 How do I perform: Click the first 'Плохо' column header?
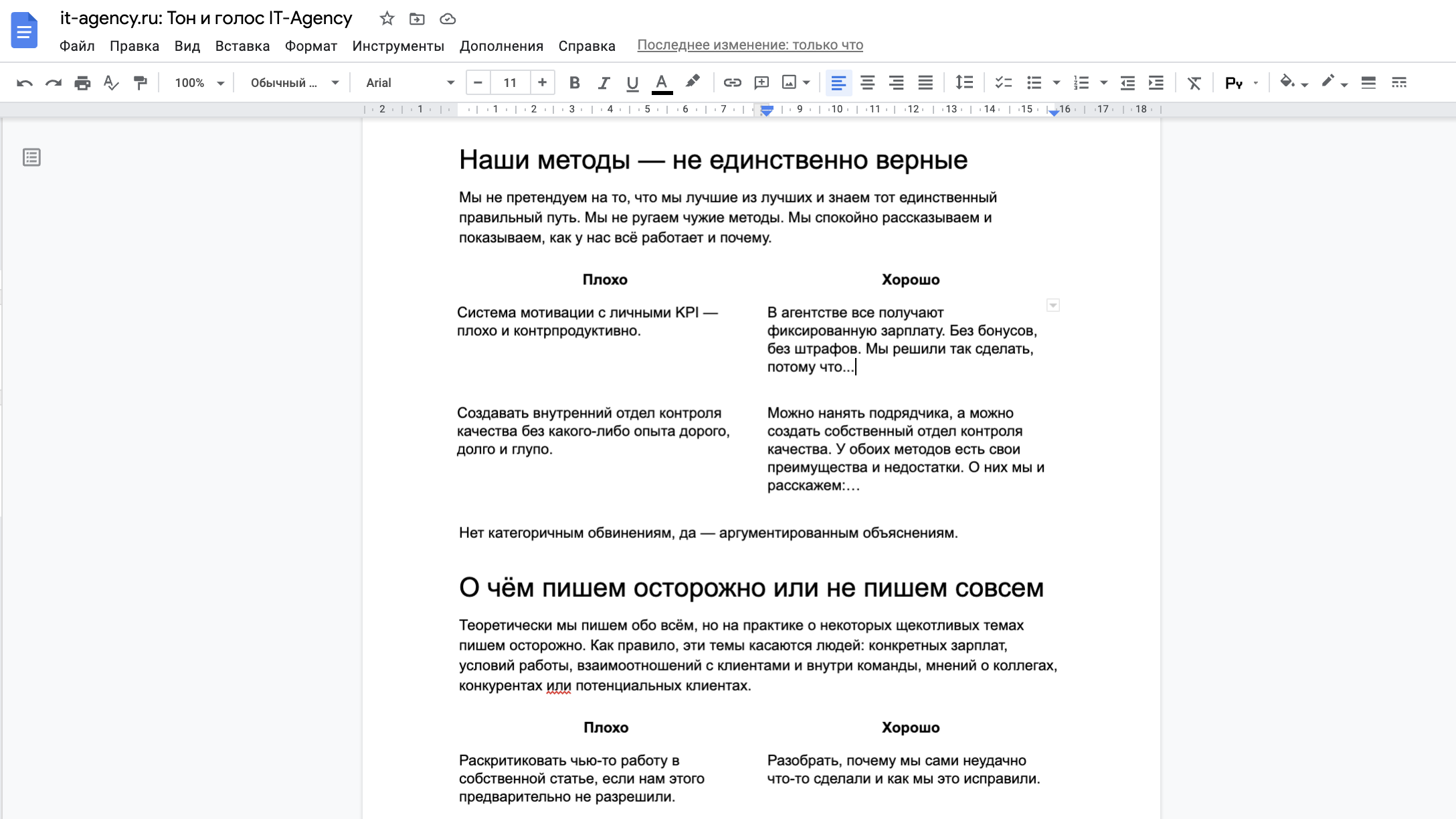tap(605, 280)
